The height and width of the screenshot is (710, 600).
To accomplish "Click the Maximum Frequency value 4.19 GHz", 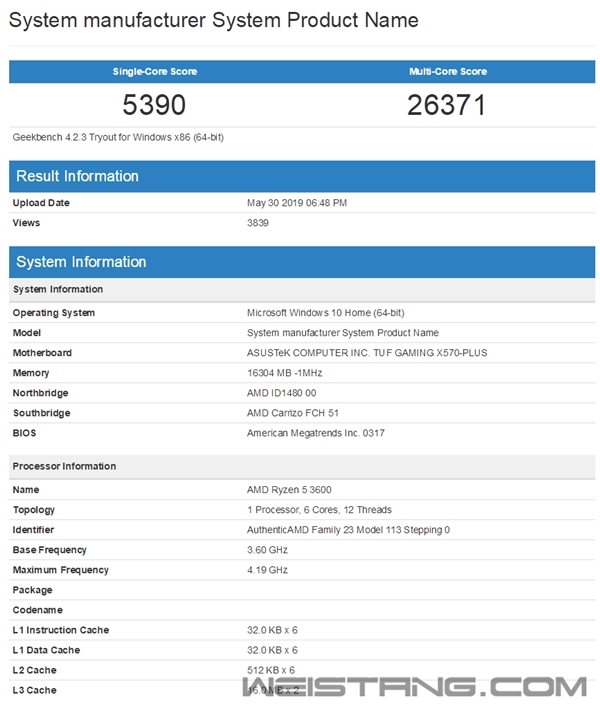I will 267,570.
